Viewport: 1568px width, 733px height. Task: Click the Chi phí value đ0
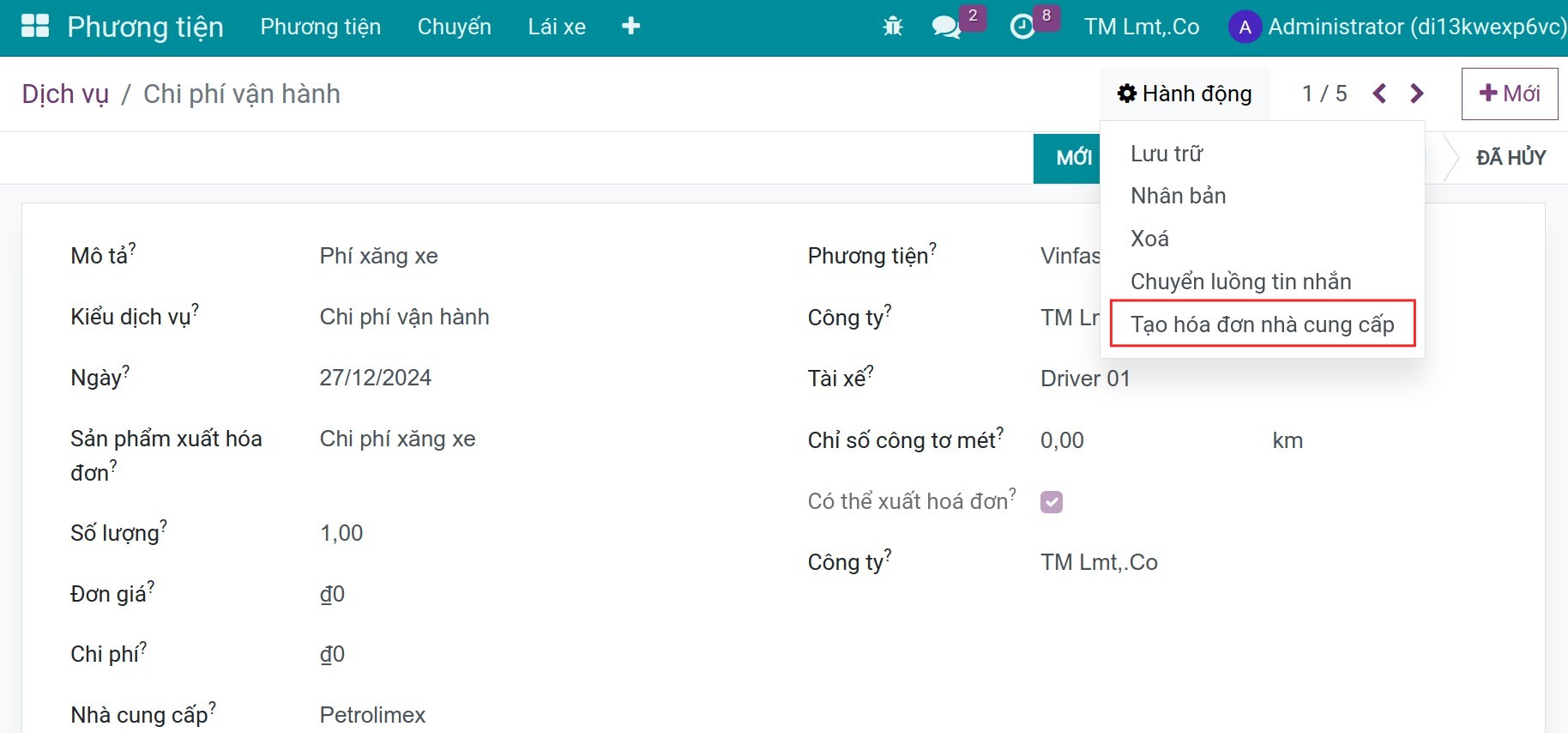point(332,654)
